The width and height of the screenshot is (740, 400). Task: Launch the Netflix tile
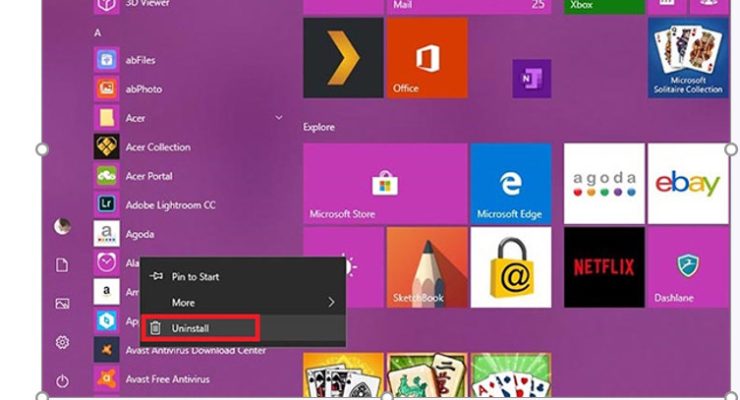pyautogui.click(x=604, y=267)
